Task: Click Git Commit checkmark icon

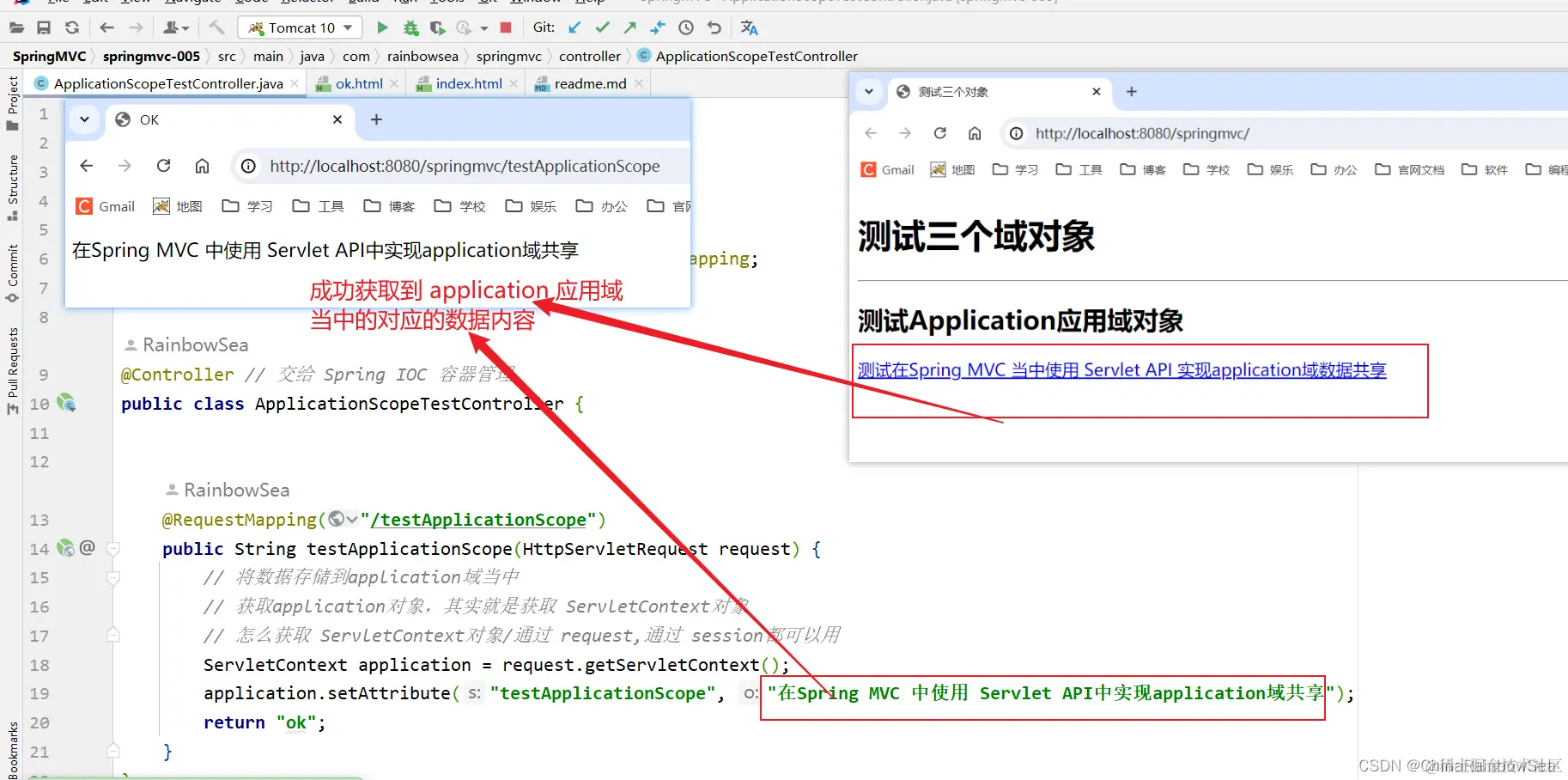Action: (602, 27)
